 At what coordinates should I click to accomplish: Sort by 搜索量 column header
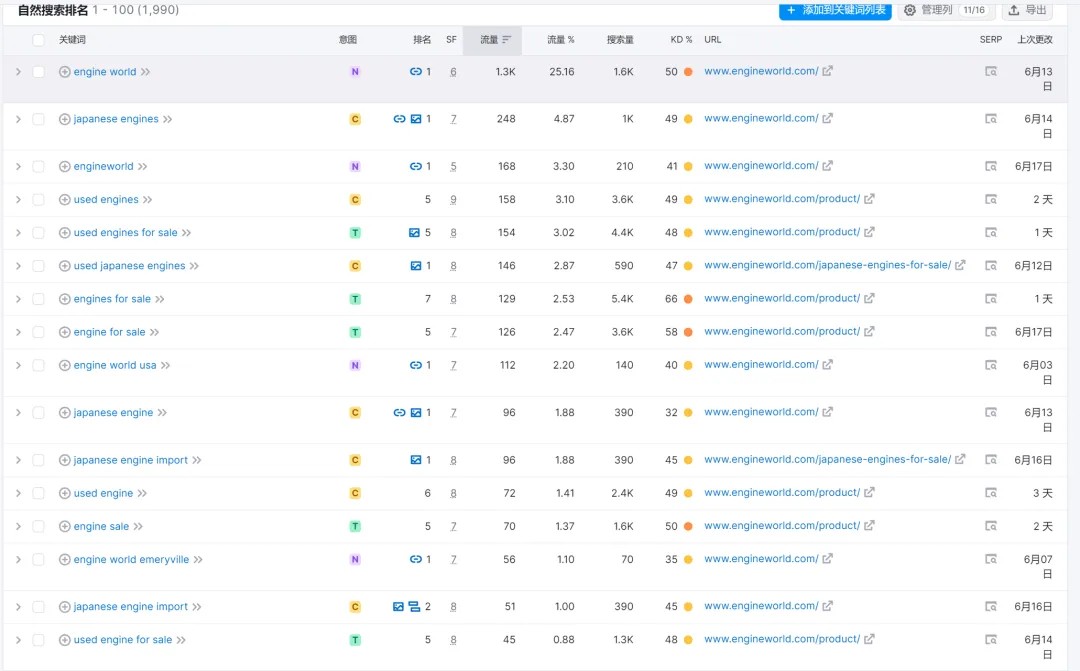(x=620, y=40)
